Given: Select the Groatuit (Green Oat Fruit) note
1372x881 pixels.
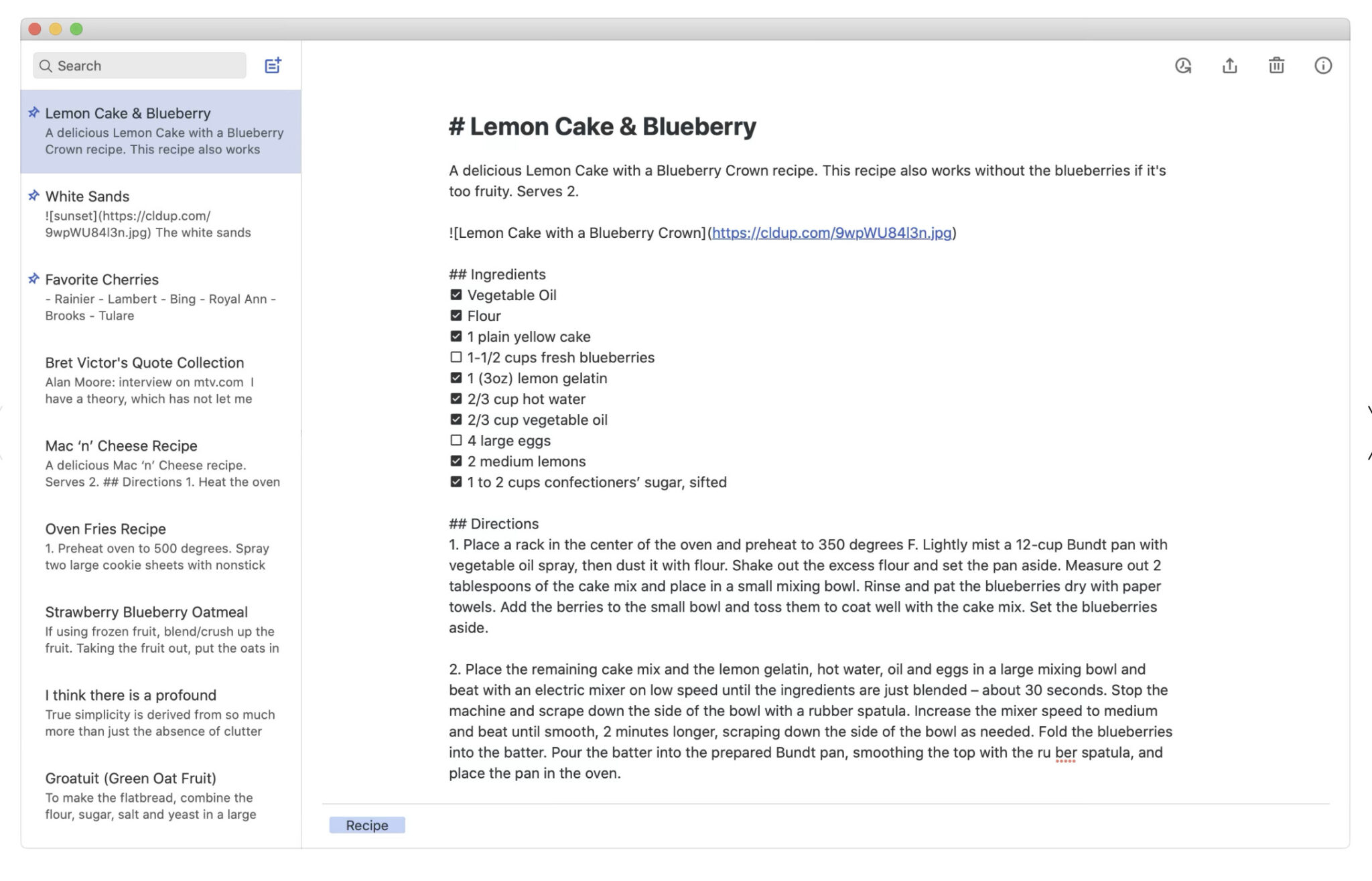Looking at the screenshot, I should [130, 778].
